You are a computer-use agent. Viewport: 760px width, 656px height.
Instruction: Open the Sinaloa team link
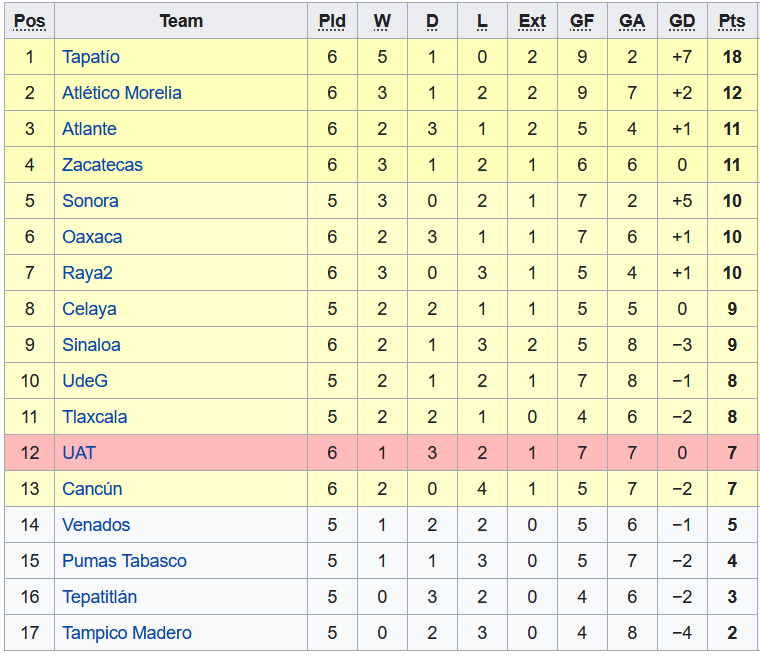(x=91, y=345)
